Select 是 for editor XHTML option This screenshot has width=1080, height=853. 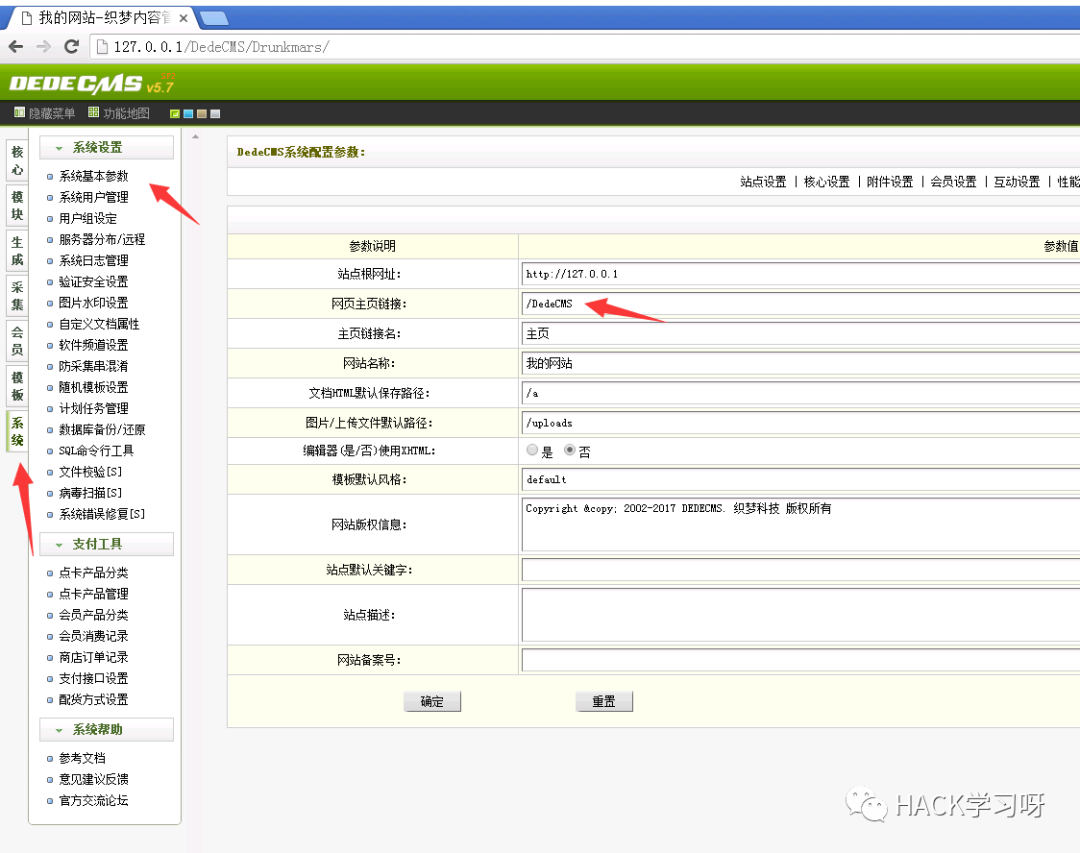[532, 450]
